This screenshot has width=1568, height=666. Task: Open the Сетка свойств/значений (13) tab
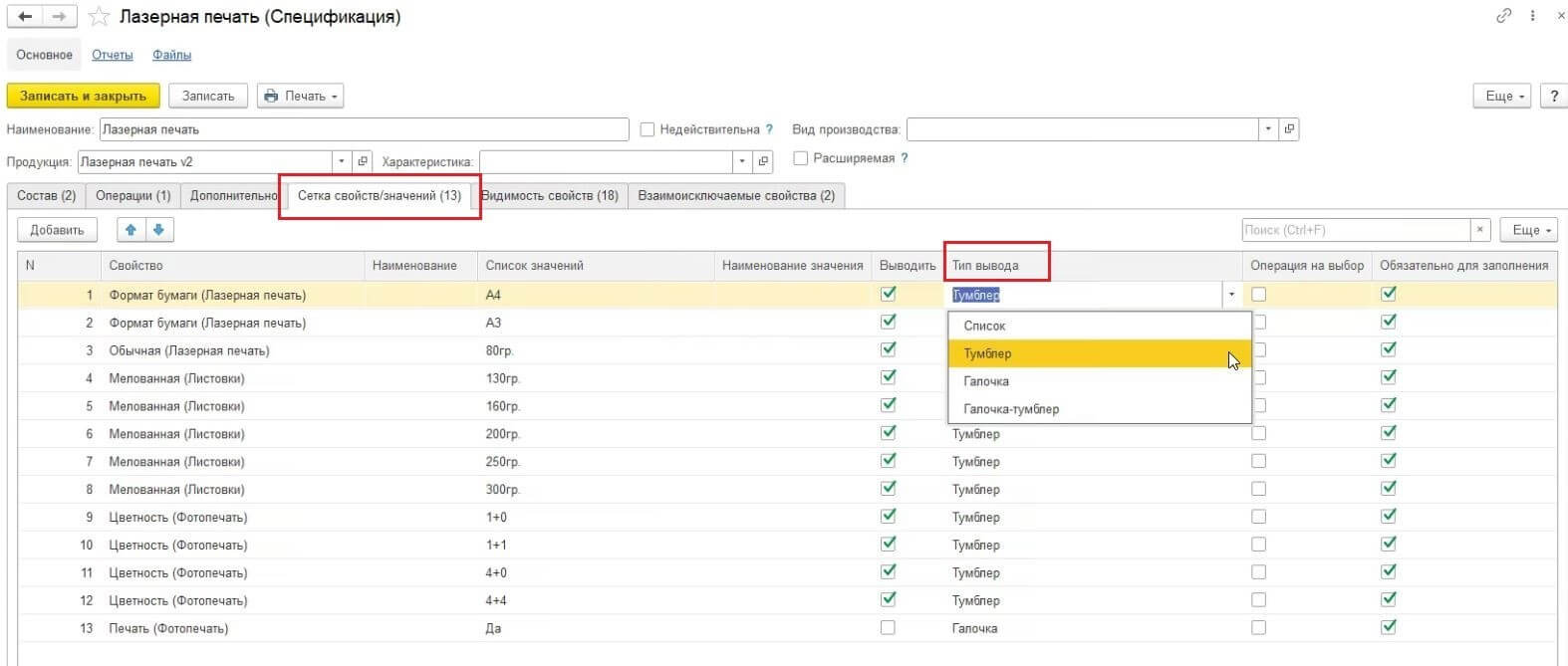[x=380, y=195]
